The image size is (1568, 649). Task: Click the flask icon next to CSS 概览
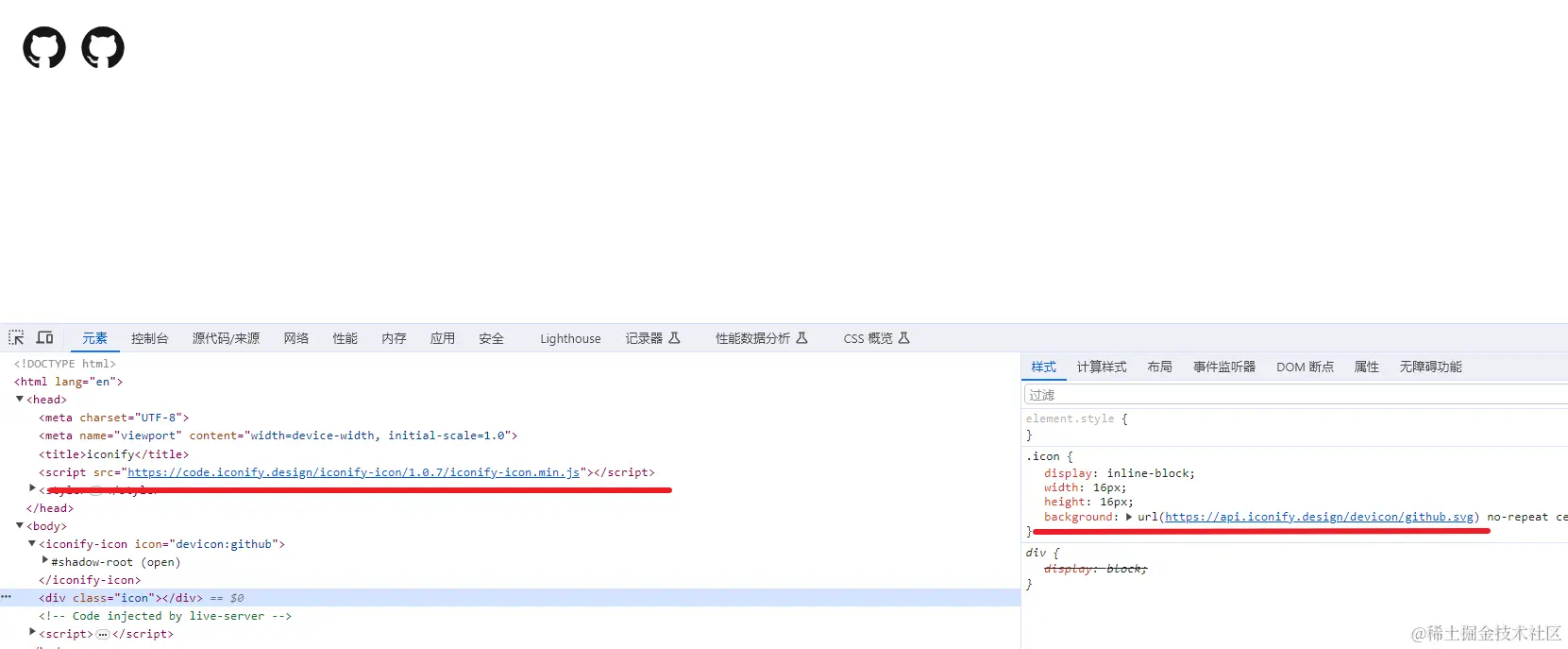tap(903, 337)
